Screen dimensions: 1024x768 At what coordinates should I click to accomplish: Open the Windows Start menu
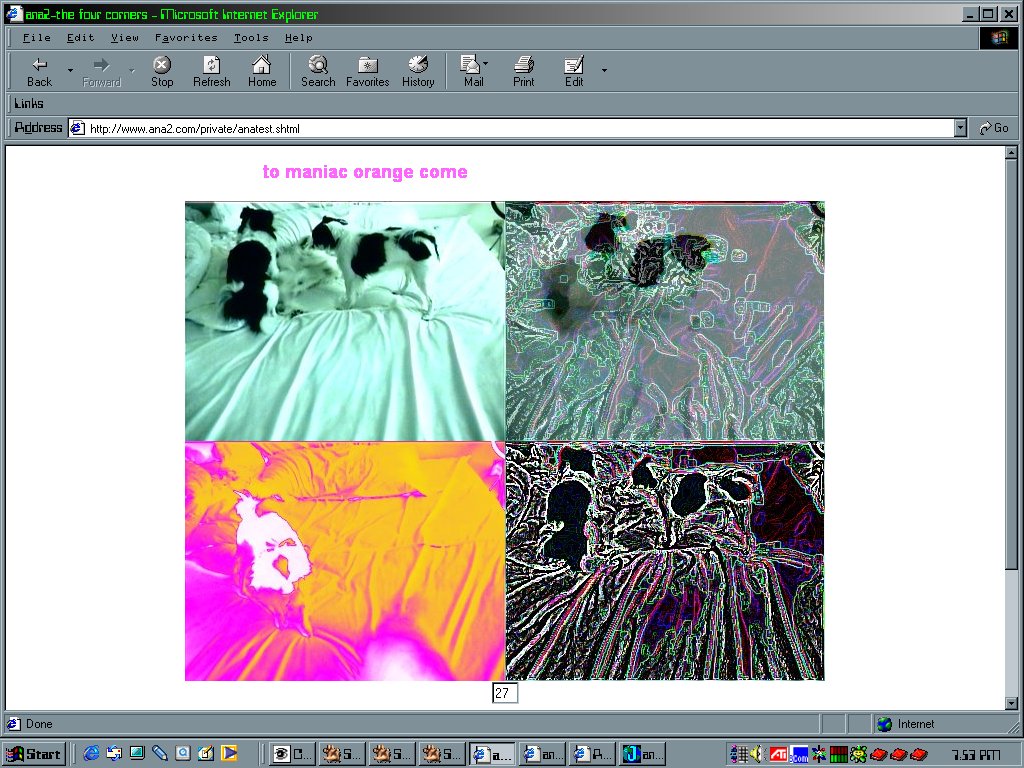pos(35,754)
